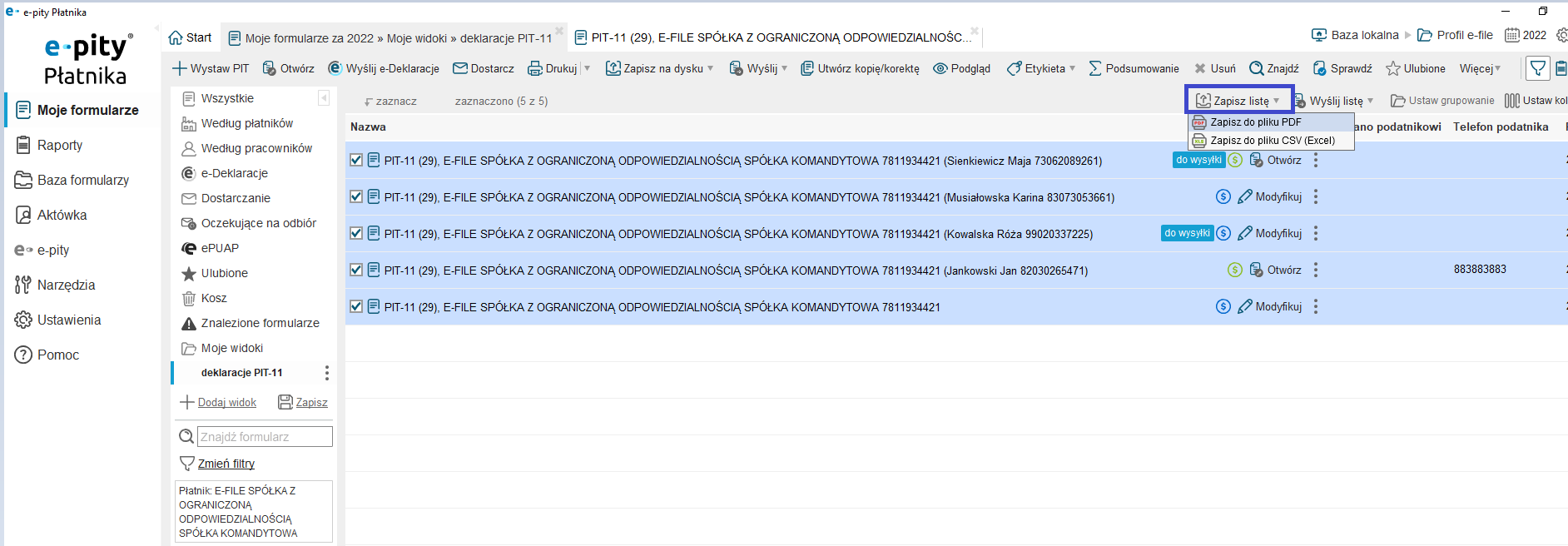The image size is (1568, 546).
Task: Select Według pracowników filter
Action: [x=246, y=148]
